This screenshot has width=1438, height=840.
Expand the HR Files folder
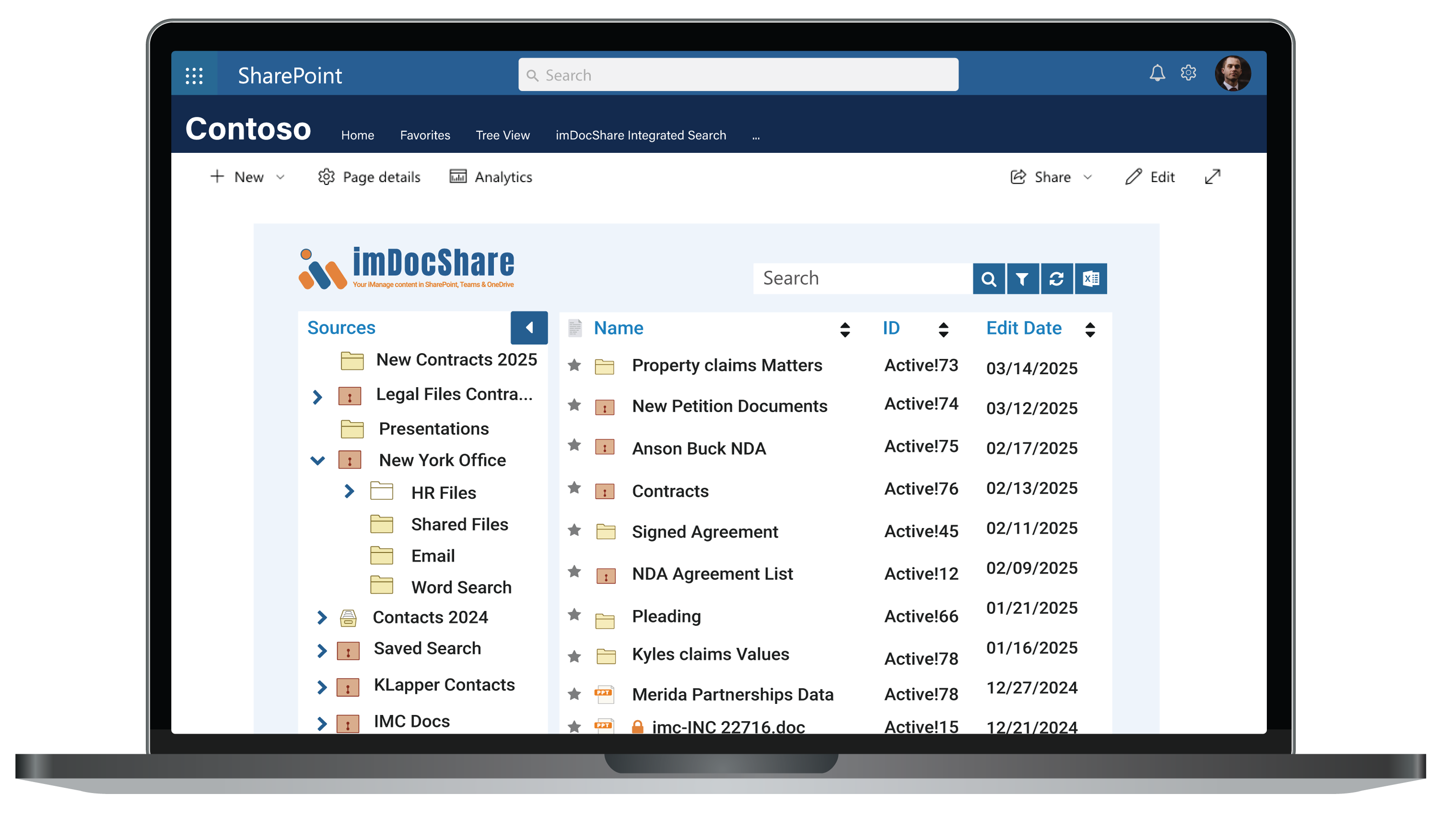tap(349, 491)
